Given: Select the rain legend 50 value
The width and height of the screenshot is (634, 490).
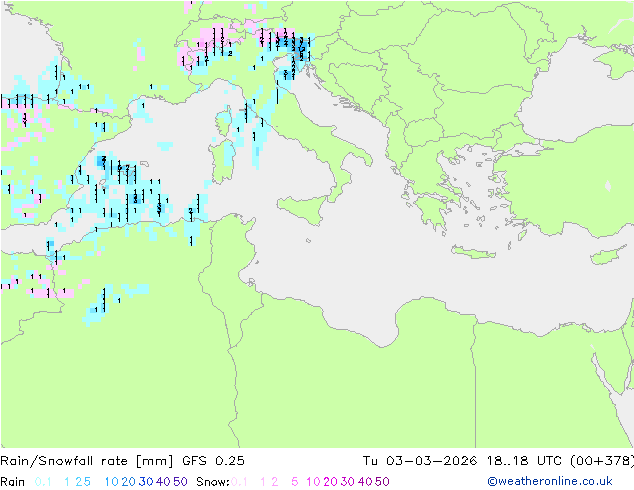Looking at the screenshot, I should point(180,482).
